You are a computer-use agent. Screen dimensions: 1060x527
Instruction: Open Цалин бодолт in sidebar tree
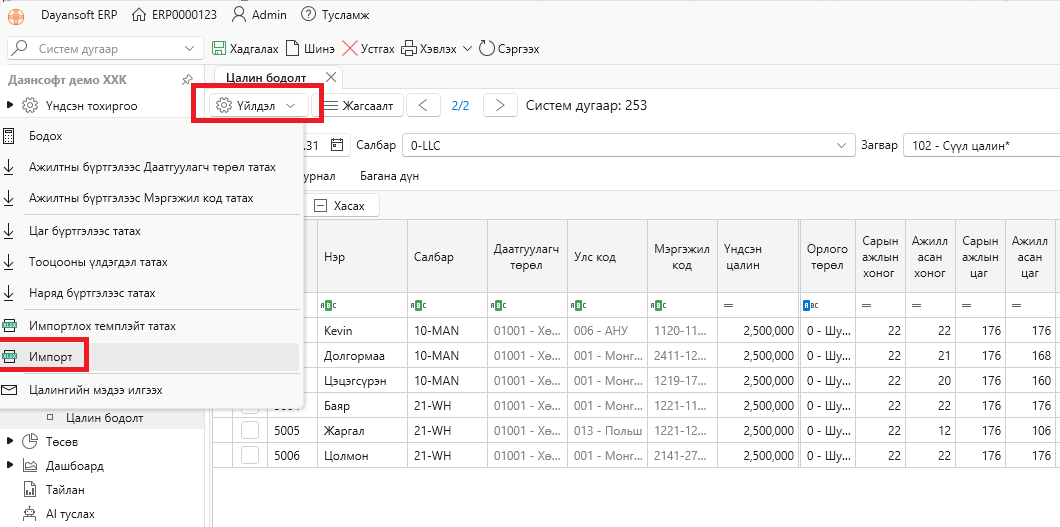105,418
